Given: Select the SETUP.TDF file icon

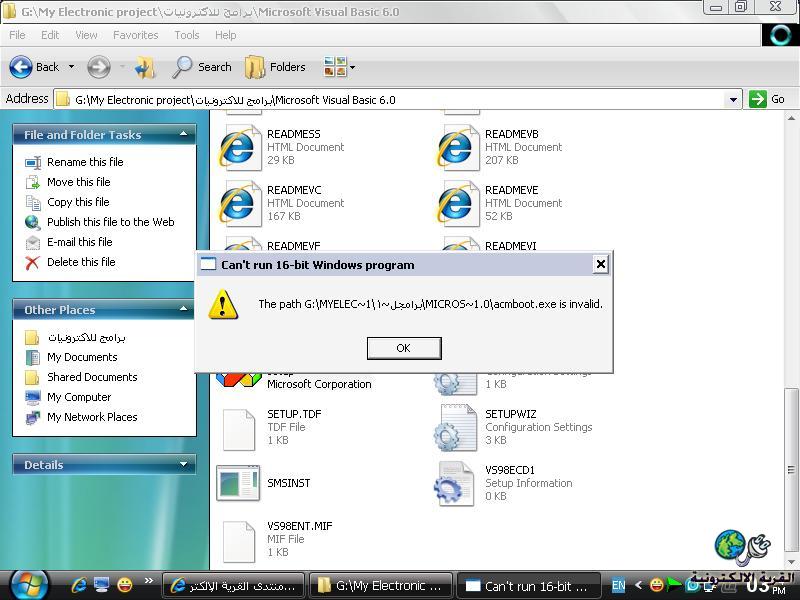Looking at the screenshot, I should point(239,429).
